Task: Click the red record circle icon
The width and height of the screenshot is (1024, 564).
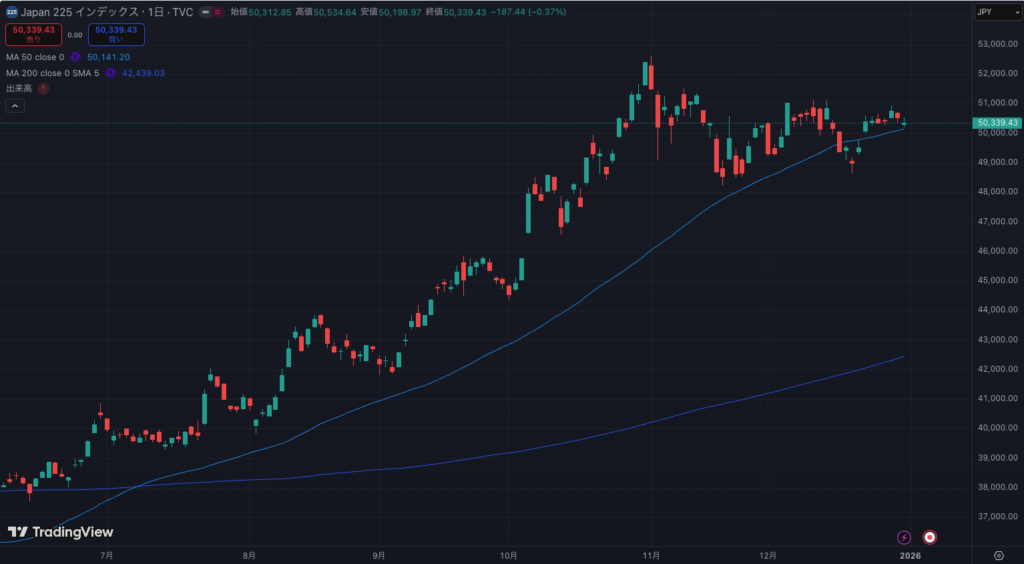Action: pos(930,537)
